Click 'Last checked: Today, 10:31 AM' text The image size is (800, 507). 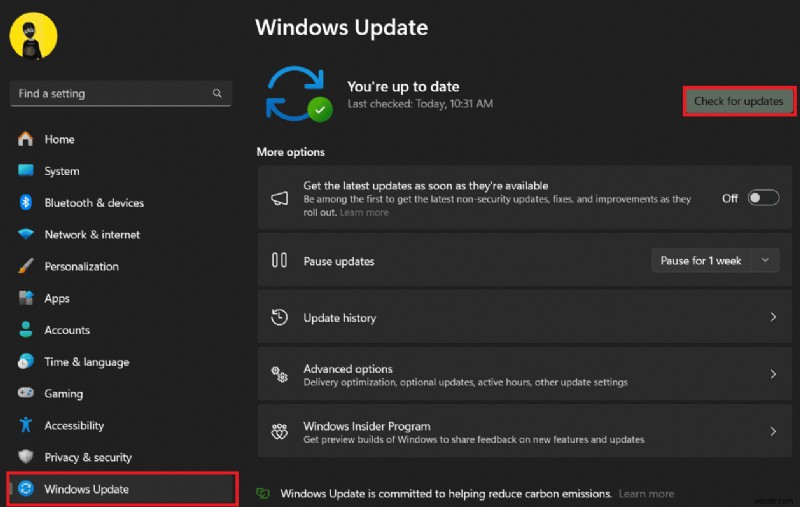(x=420, y=104)
